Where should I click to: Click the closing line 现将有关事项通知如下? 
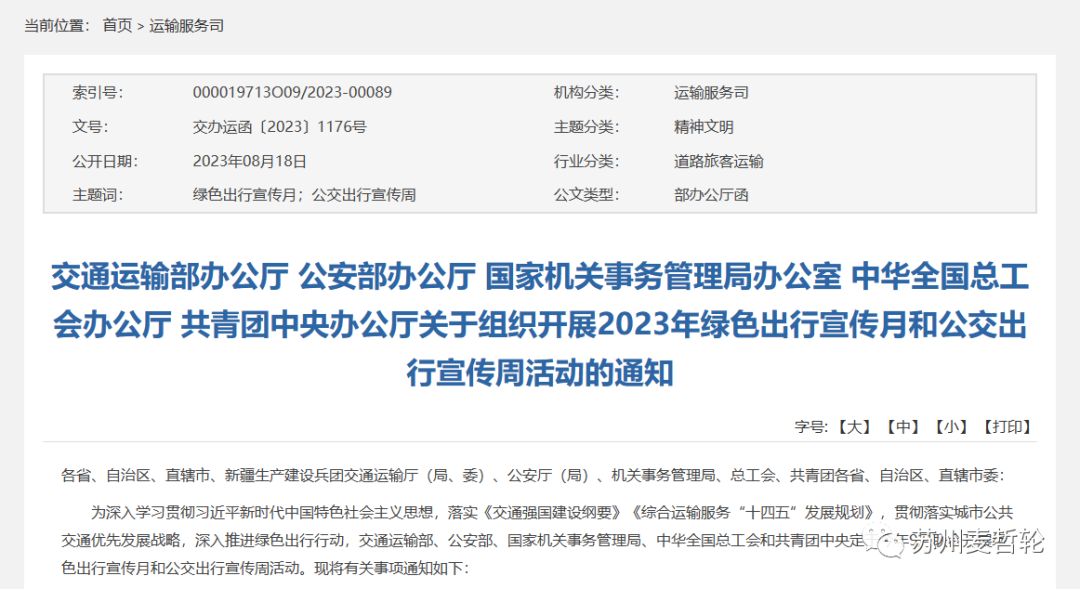click(x=391, y=568)
